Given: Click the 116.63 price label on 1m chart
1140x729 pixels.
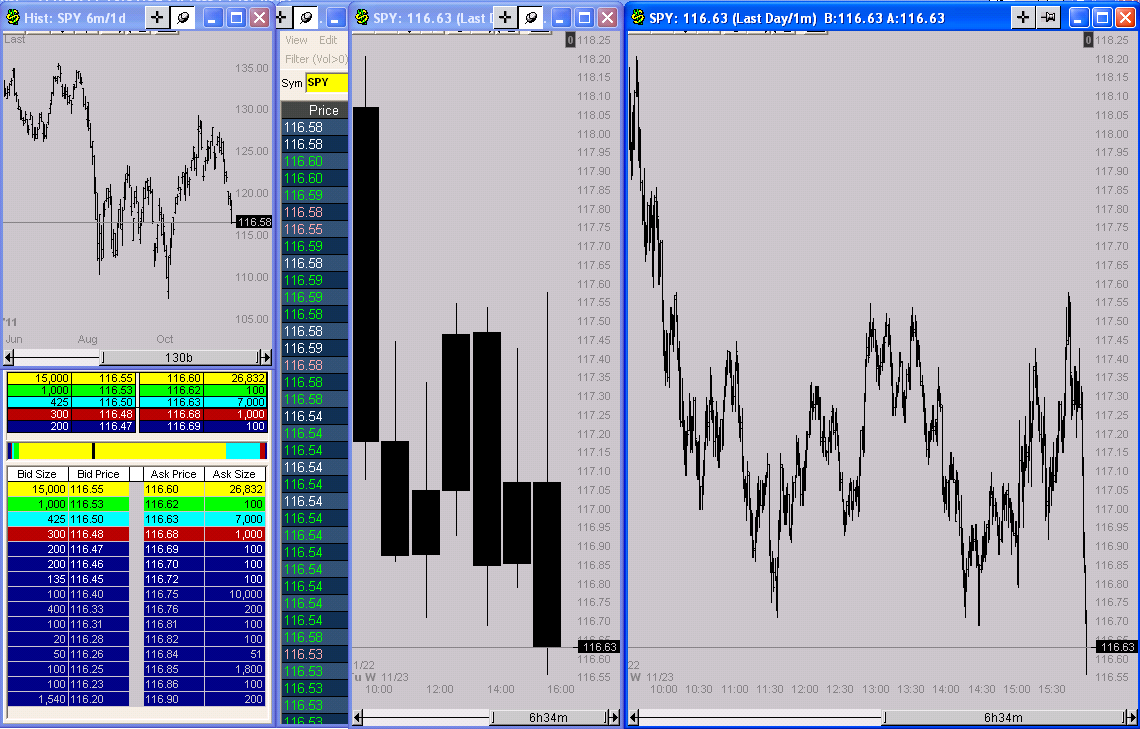Looking at the screenshot, I should 1117,647.
